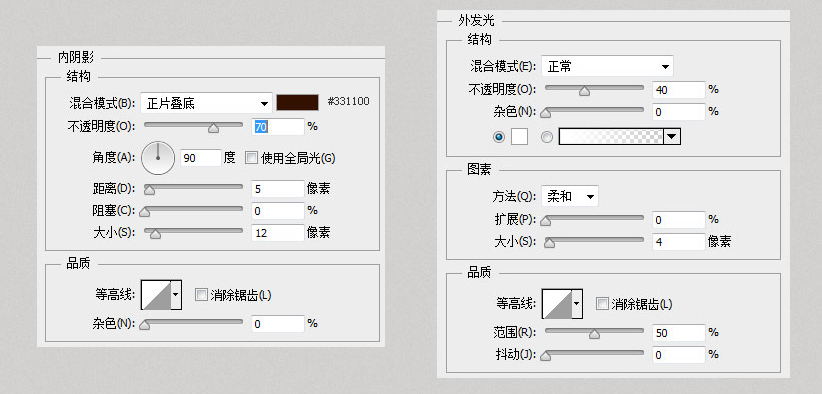Toggle 消除锯齿 checkbox in Inner Shadow

click(201, 295)
